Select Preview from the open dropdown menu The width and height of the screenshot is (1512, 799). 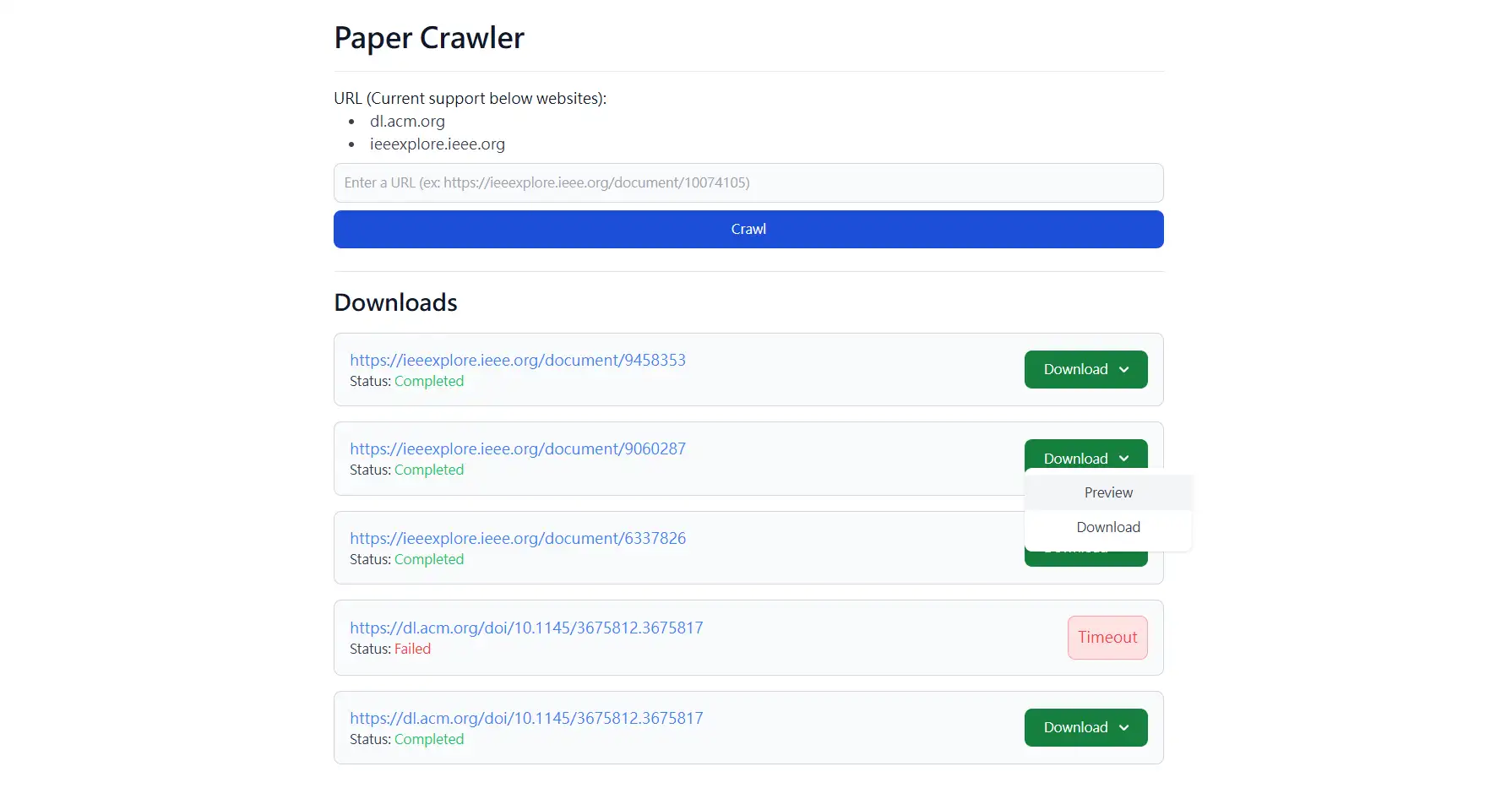[1108, 493]
